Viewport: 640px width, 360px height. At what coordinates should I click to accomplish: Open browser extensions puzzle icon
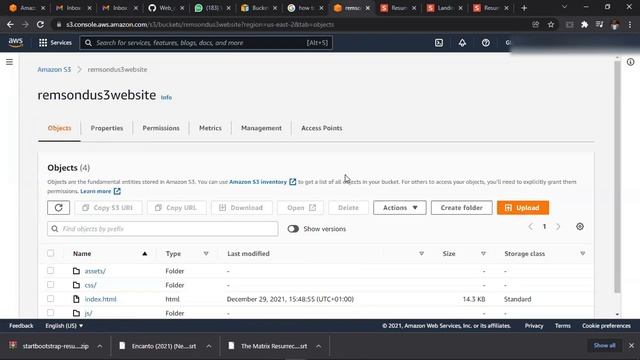584,24
